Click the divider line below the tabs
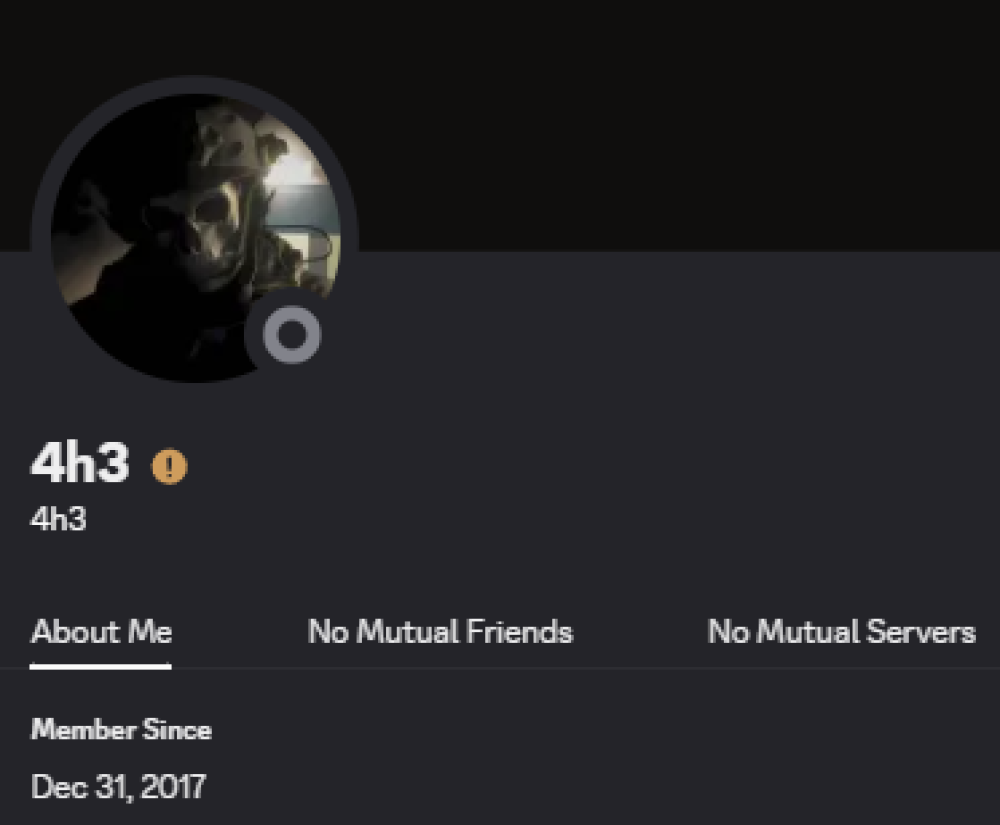This screenshot has height=825, width=1000. (x=600, y=668)
